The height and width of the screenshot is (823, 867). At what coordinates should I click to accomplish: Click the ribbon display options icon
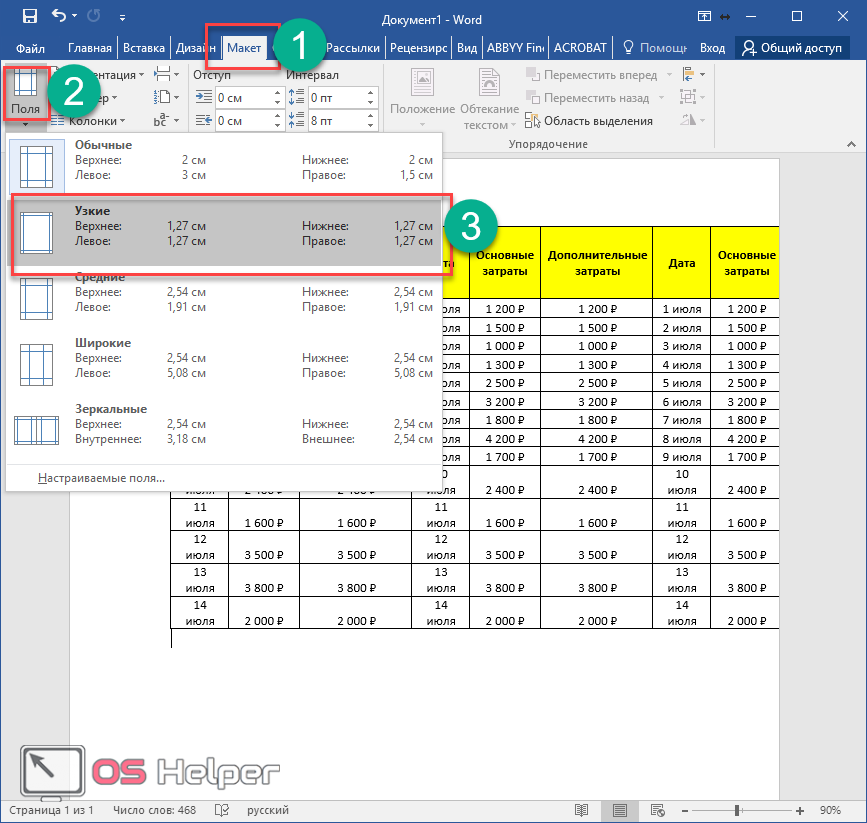pyautogui.click(x=705, y=17)
